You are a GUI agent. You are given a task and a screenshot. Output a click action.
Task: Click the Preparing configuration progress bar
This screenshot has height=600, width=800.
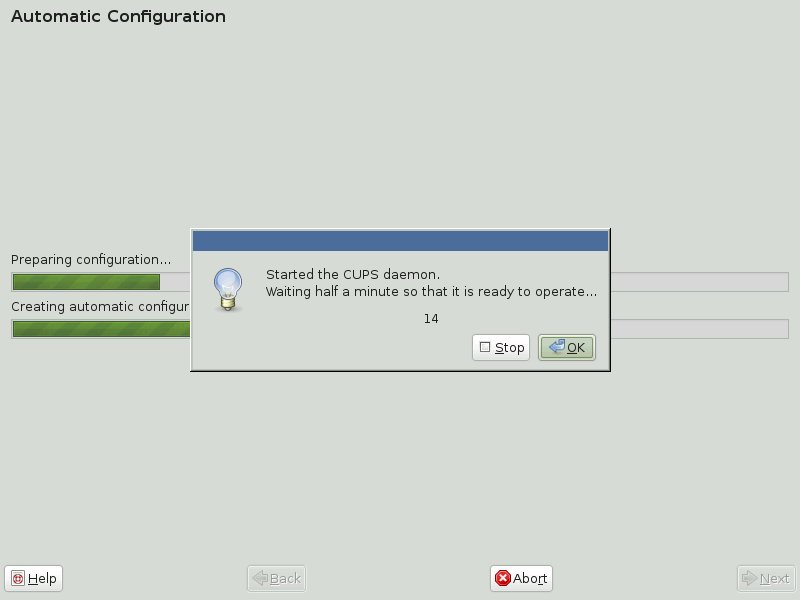[400, 282]
